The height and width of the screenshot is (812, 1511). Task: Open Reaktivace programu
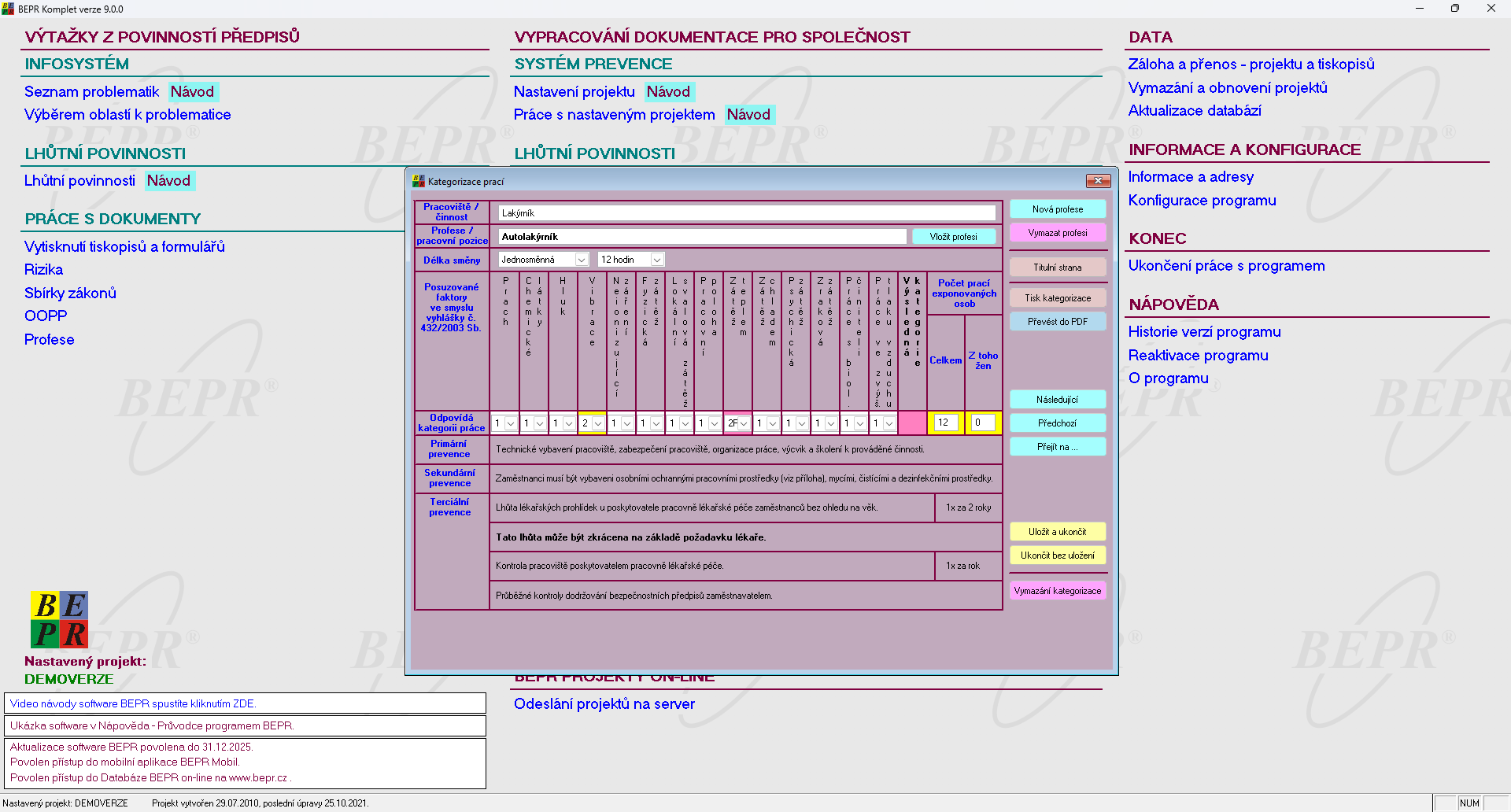pos(1198,356)
